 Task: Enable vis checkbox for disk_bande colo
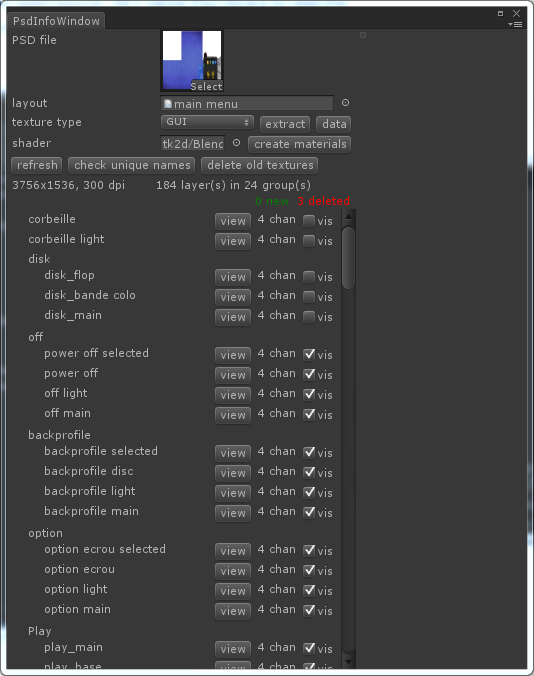[309, 297]
